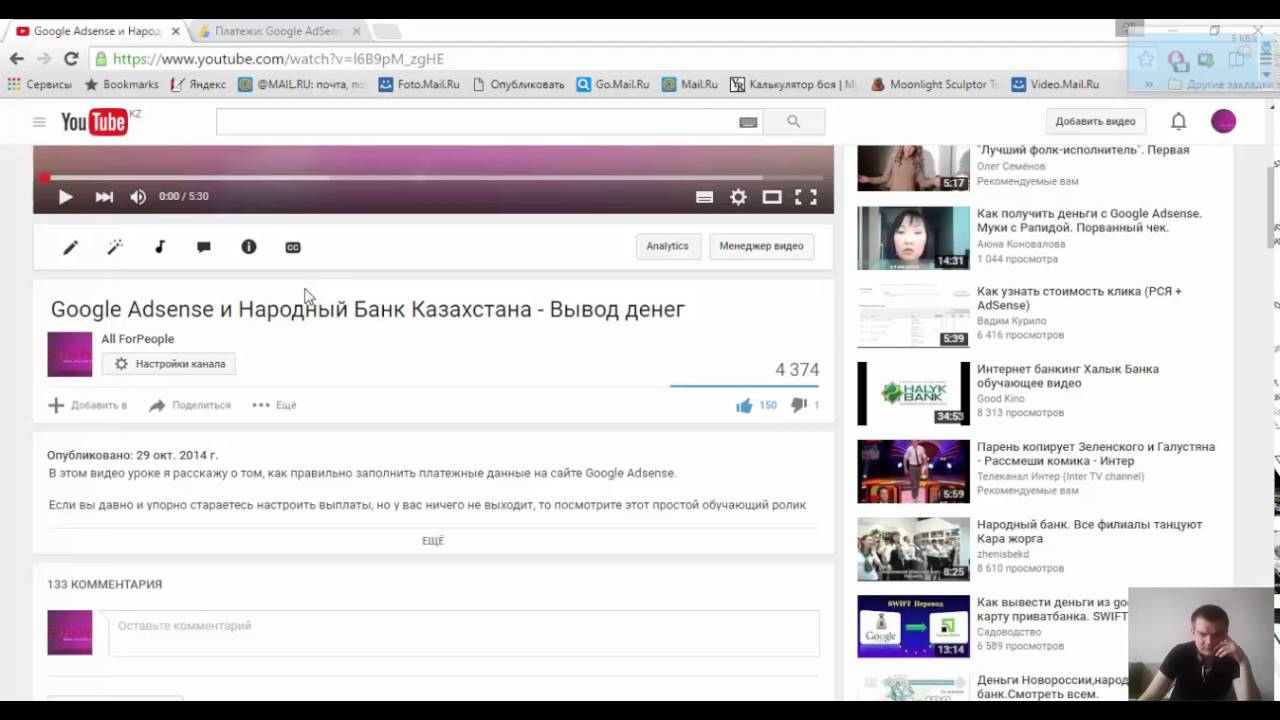This screenshot has height=720, width=1280.
Task: Switch to Платежи Google AdSense tab
Action: pyautogui.click(x=277, y=31)
